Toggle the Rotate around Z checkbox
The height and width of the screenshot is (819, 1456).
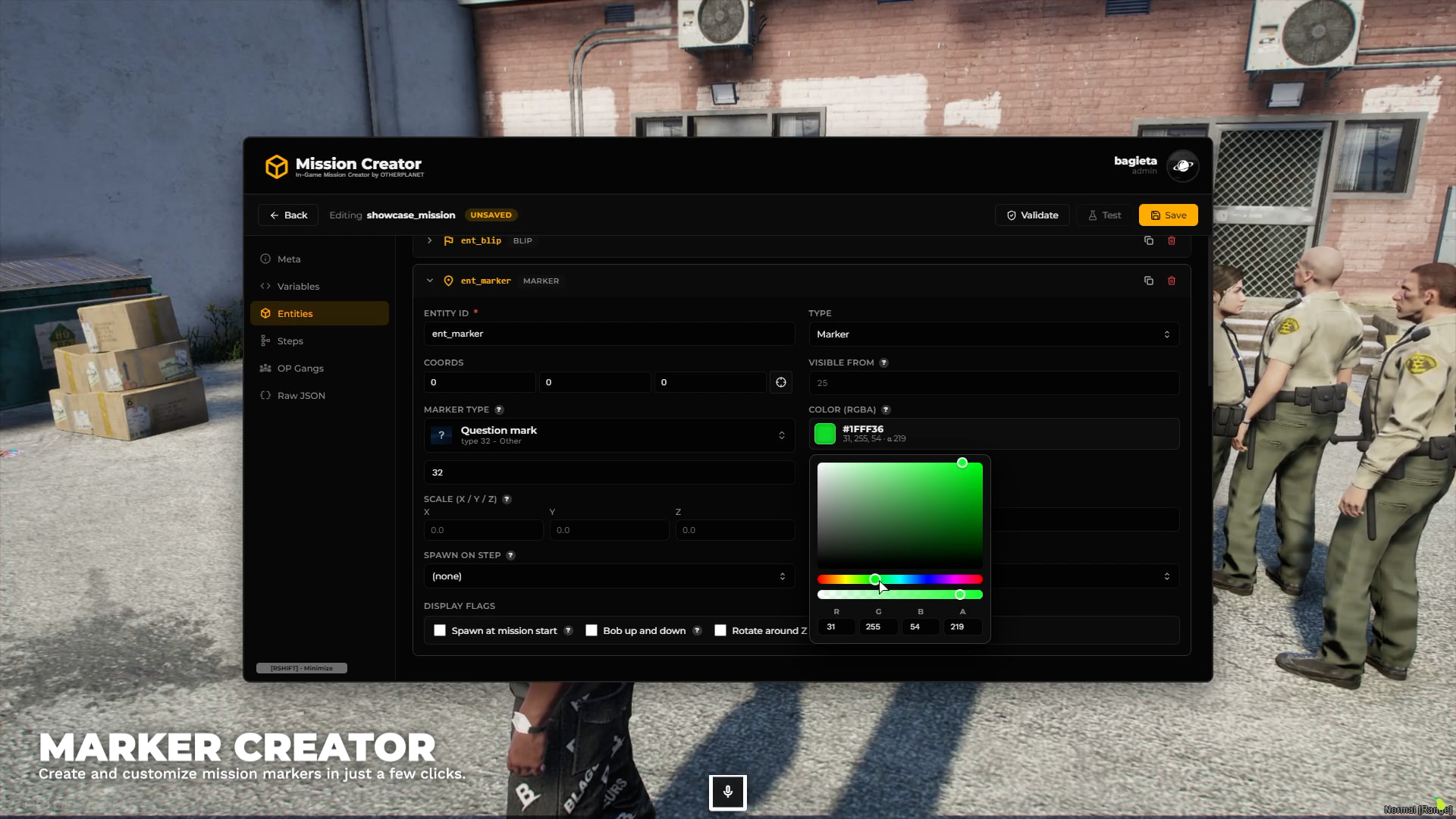[x=720, y=630]
